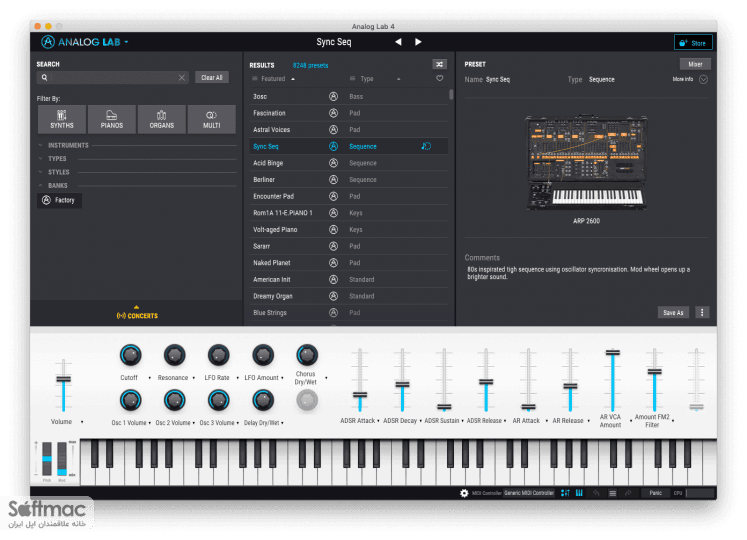The height and width of the screenshot is (540, 747).
Task: Click the Osc 3 Volume knob
Action: 218,400
